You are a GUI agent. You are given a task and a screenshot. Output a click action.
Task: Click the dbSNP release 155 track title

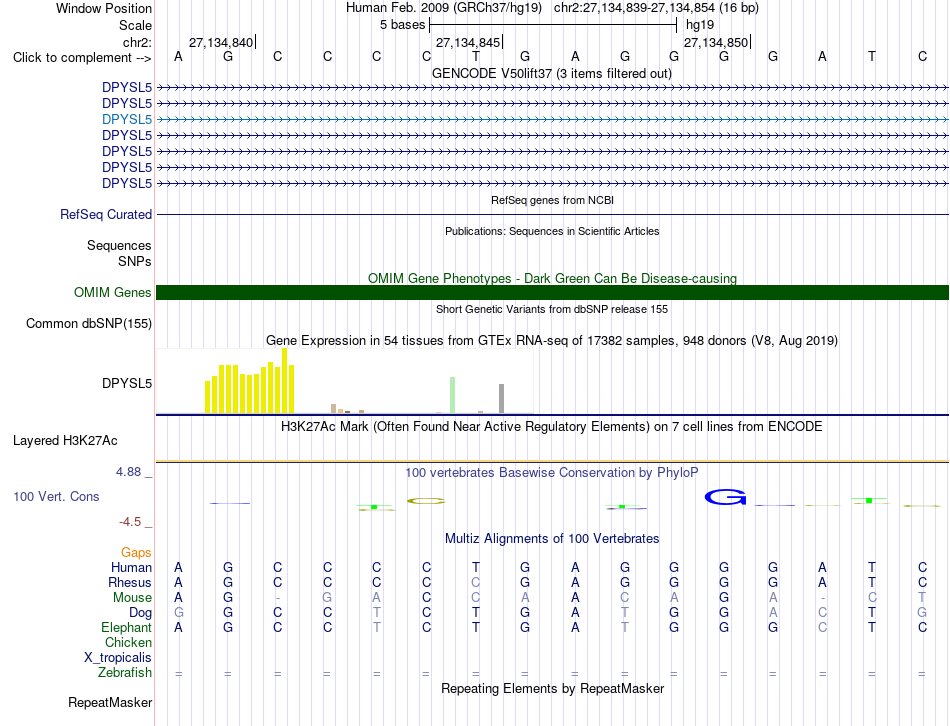(552, 310)
